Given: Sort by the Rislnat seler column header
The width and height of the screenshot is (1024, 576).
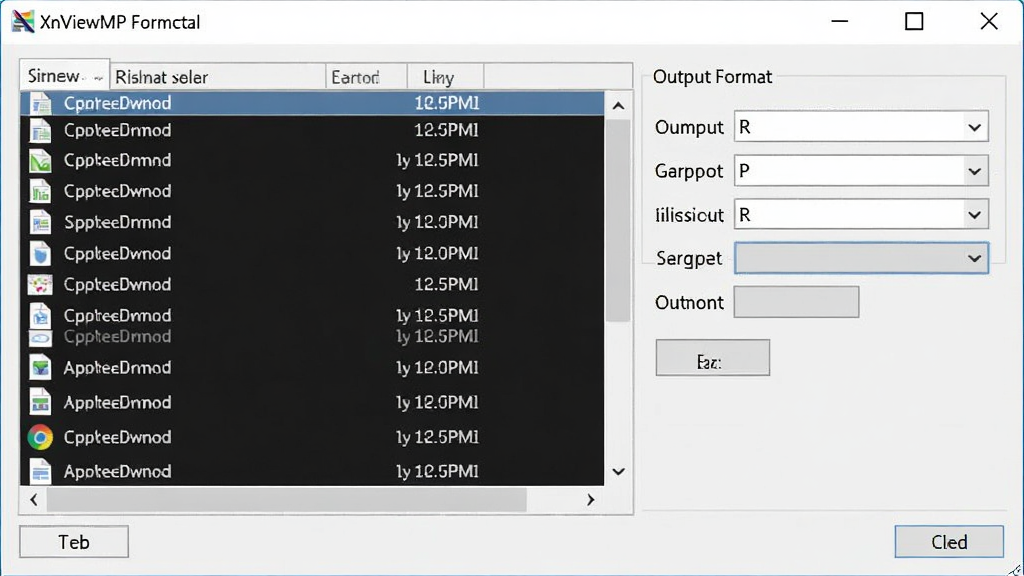Looking at the screenshot, I should pos(217,77).
